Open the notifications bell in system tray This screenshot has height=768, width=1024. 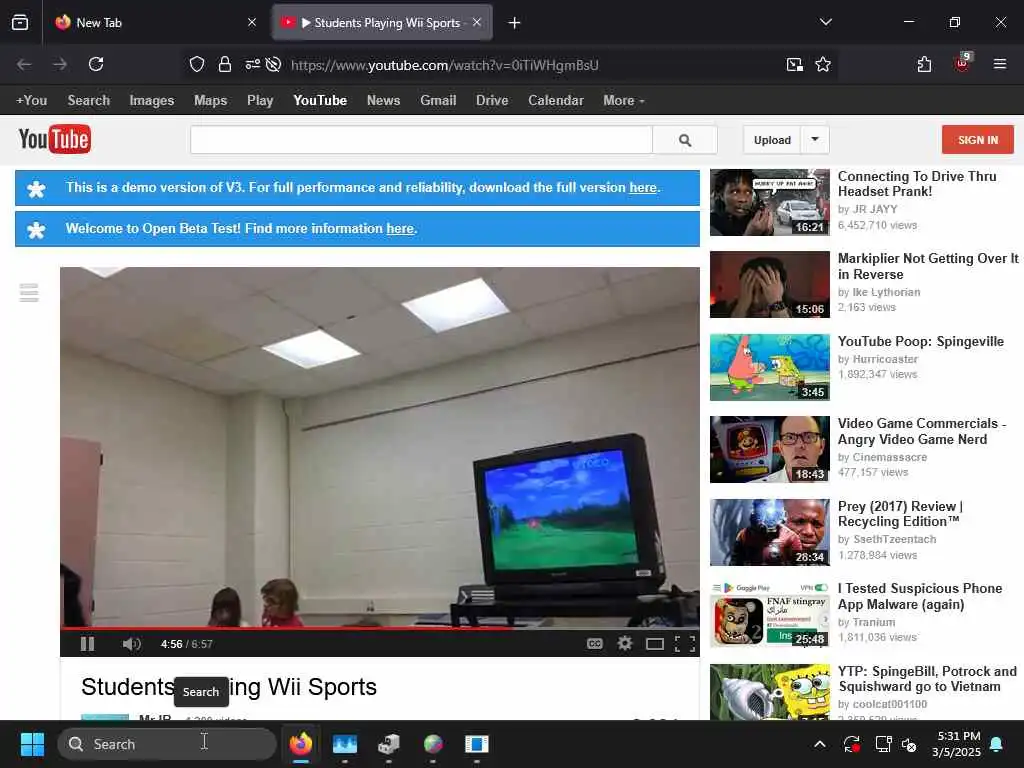tap(997, 744)
